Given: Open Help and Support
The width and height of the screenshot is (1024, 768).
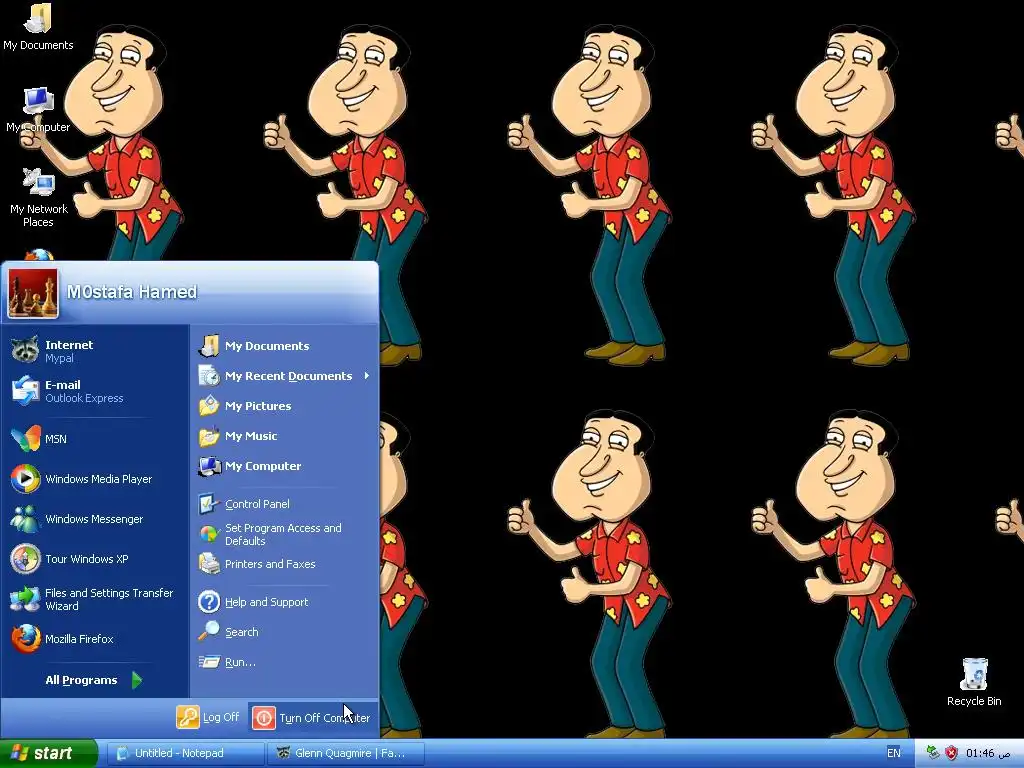Looking at the screenshot, I should point(285,602).
